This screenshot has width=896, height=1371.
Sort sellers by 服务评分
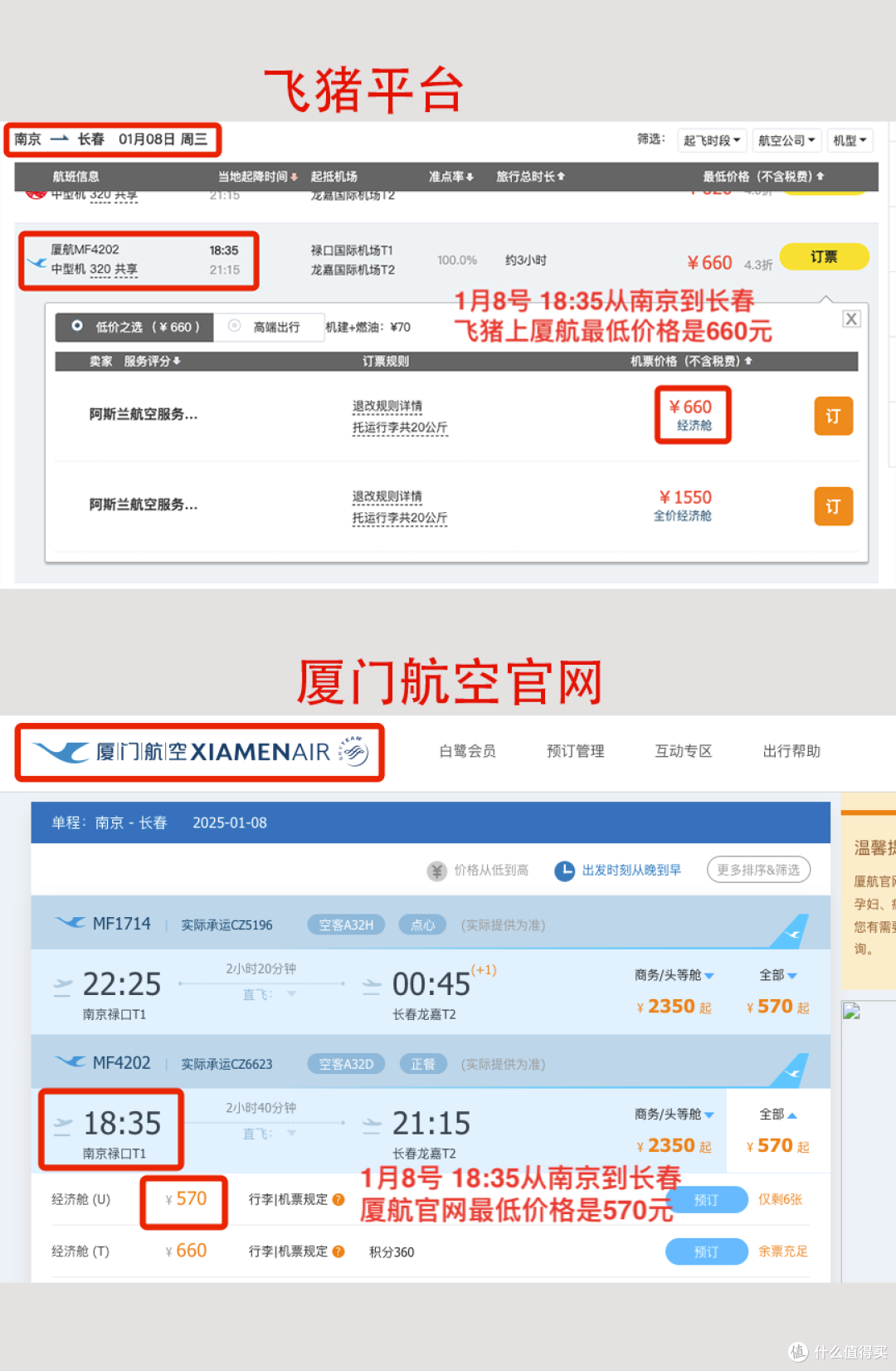153,361
